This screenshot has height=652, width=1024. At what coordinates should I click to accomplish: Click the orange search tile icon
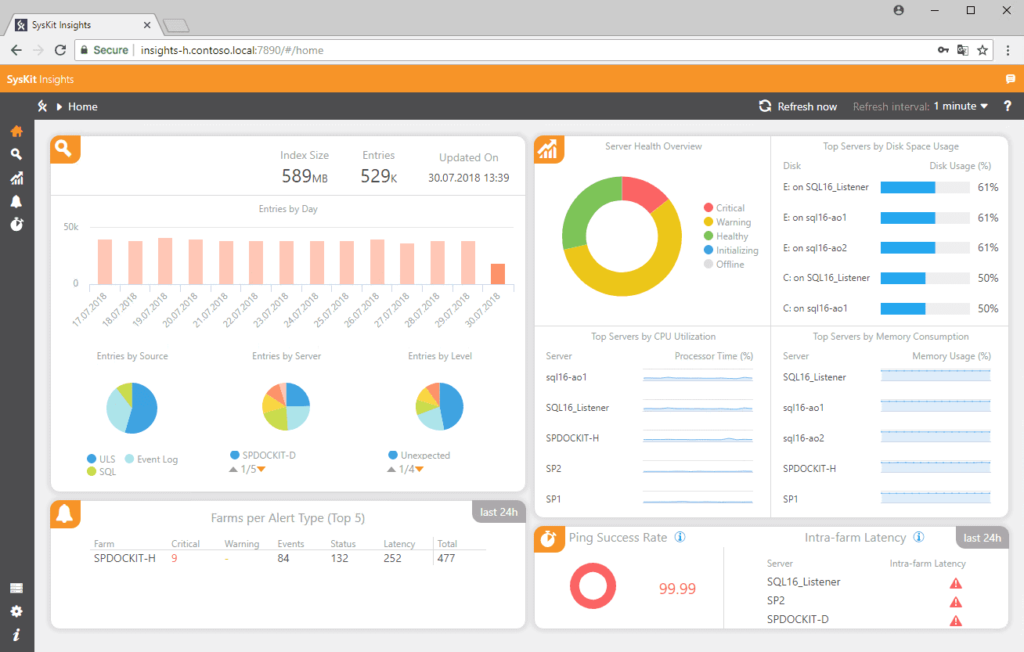(65, 150)
